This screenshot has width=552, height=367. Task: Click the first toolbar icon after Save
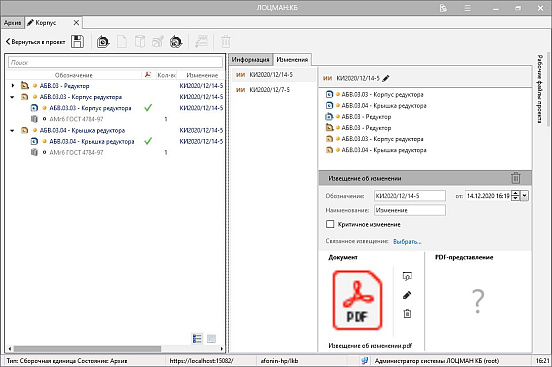[x=103, y=42]
